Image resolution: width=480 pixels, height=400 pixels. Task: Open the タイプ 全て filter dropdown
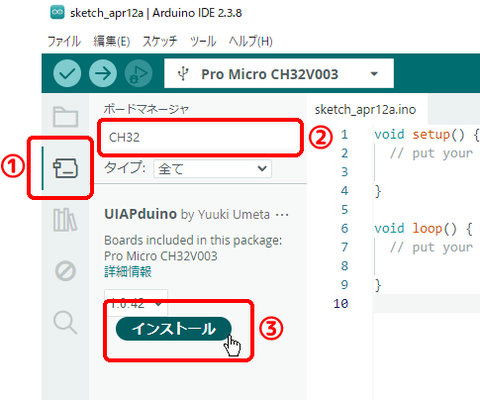(x=212, y=169)
